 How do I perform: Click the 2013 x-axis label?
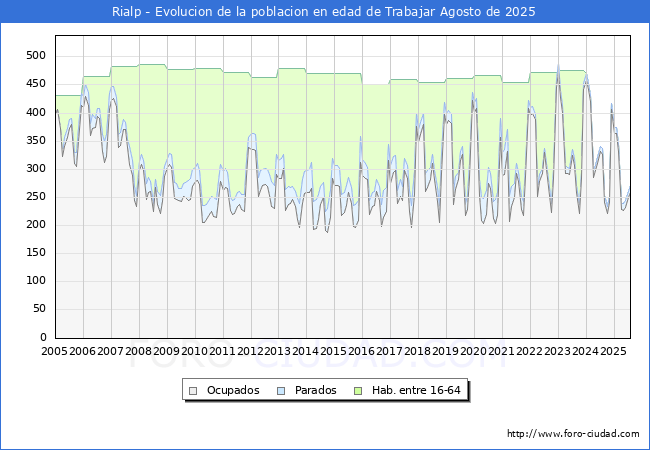(278, 351)
